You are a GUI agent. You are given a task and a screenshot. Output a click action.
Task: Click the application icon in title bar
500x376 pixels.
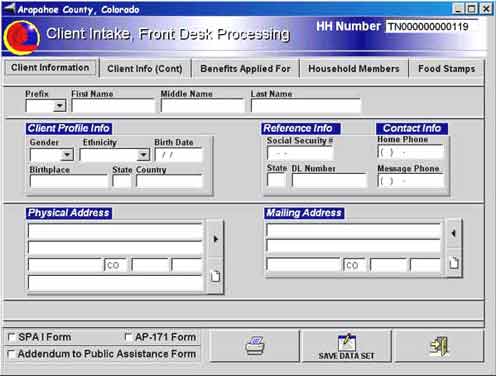pos(9,9)
